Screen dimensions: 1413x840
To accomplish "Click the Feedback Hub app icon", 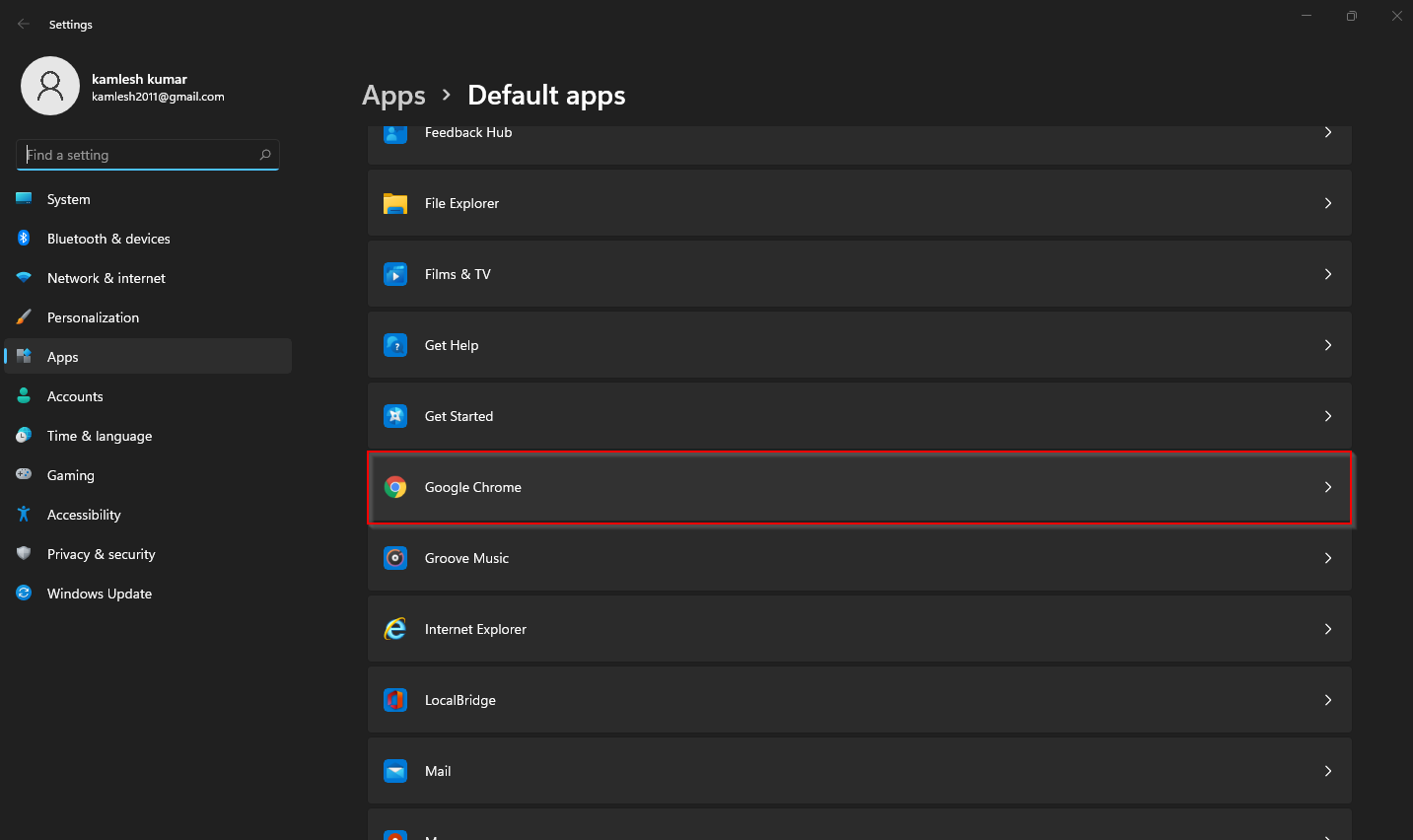I will tap(395, 135).
